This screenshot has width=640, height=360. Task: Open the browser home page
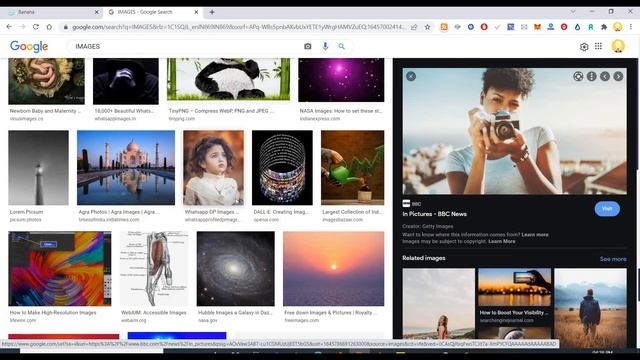[x=49, y=27]
